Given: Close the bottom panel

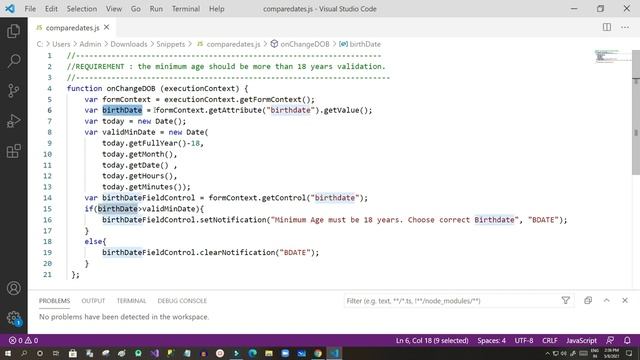Looking at the screenshot, I should pos(625,300).
